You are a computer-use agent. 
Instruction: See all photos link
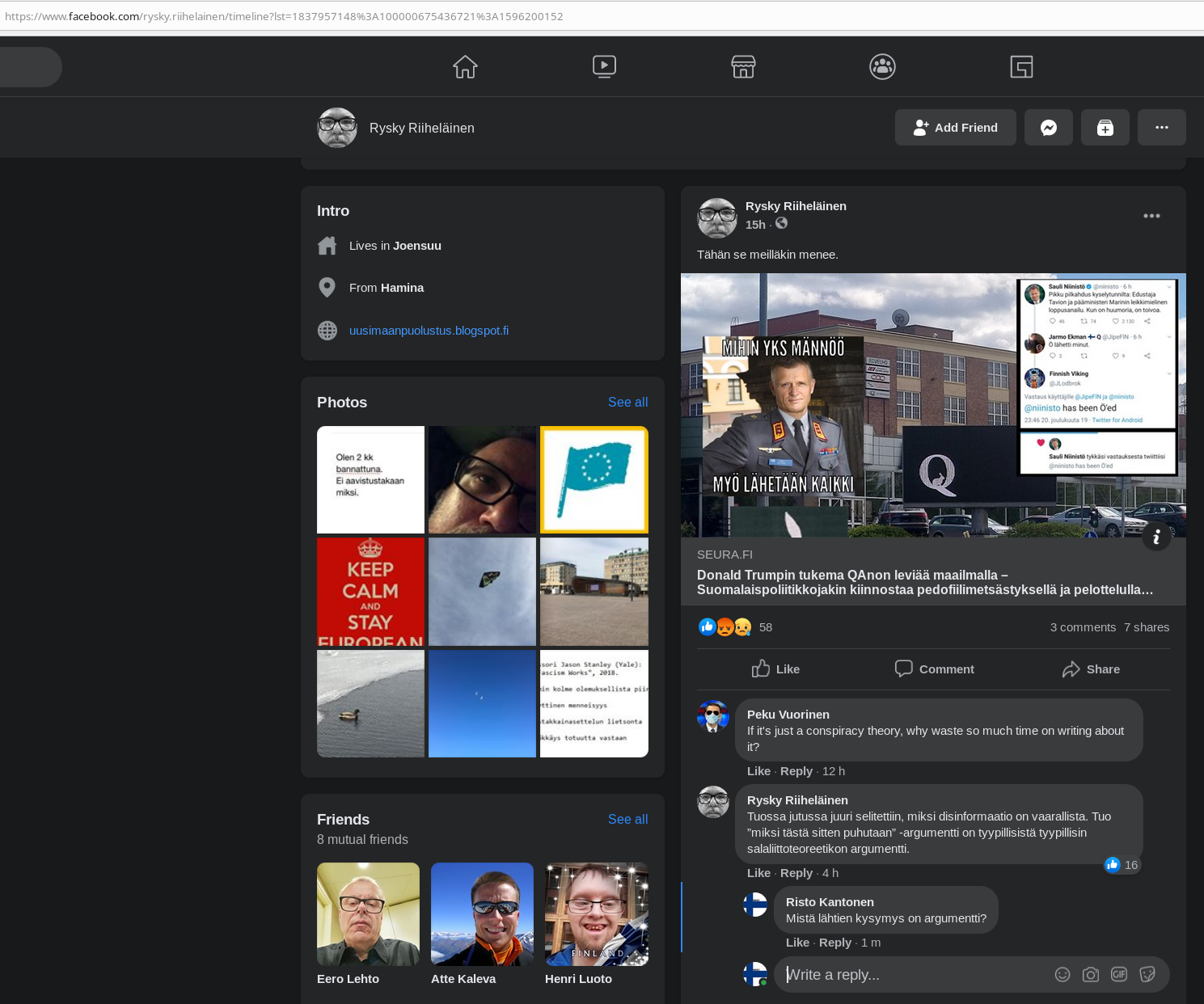tap(628, 403)
